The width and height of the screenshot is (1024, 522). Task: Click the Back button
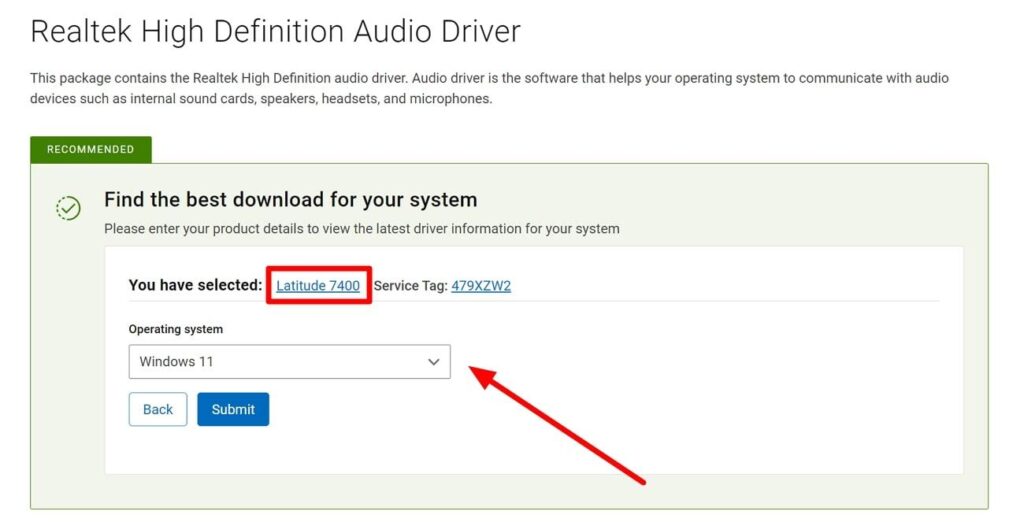tap(158, 409)
